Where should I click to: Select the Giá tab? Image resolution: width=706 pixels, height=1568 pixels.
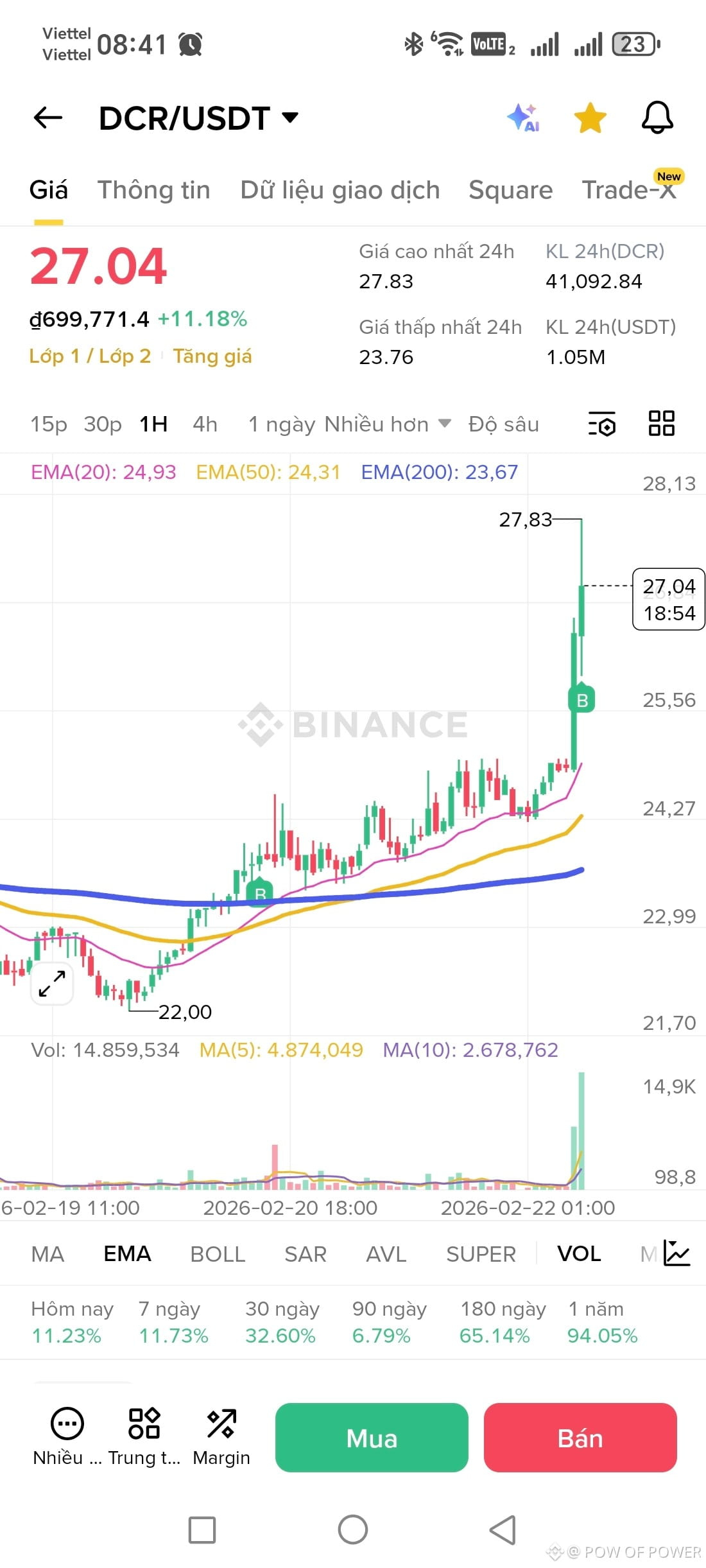tap(49, 190)
